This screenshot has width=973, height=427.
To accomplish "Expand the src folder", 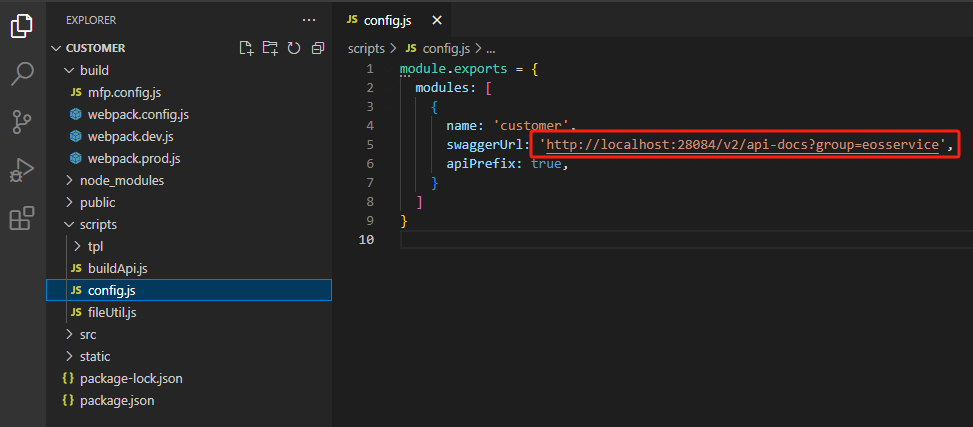I will tap(88, 334).
